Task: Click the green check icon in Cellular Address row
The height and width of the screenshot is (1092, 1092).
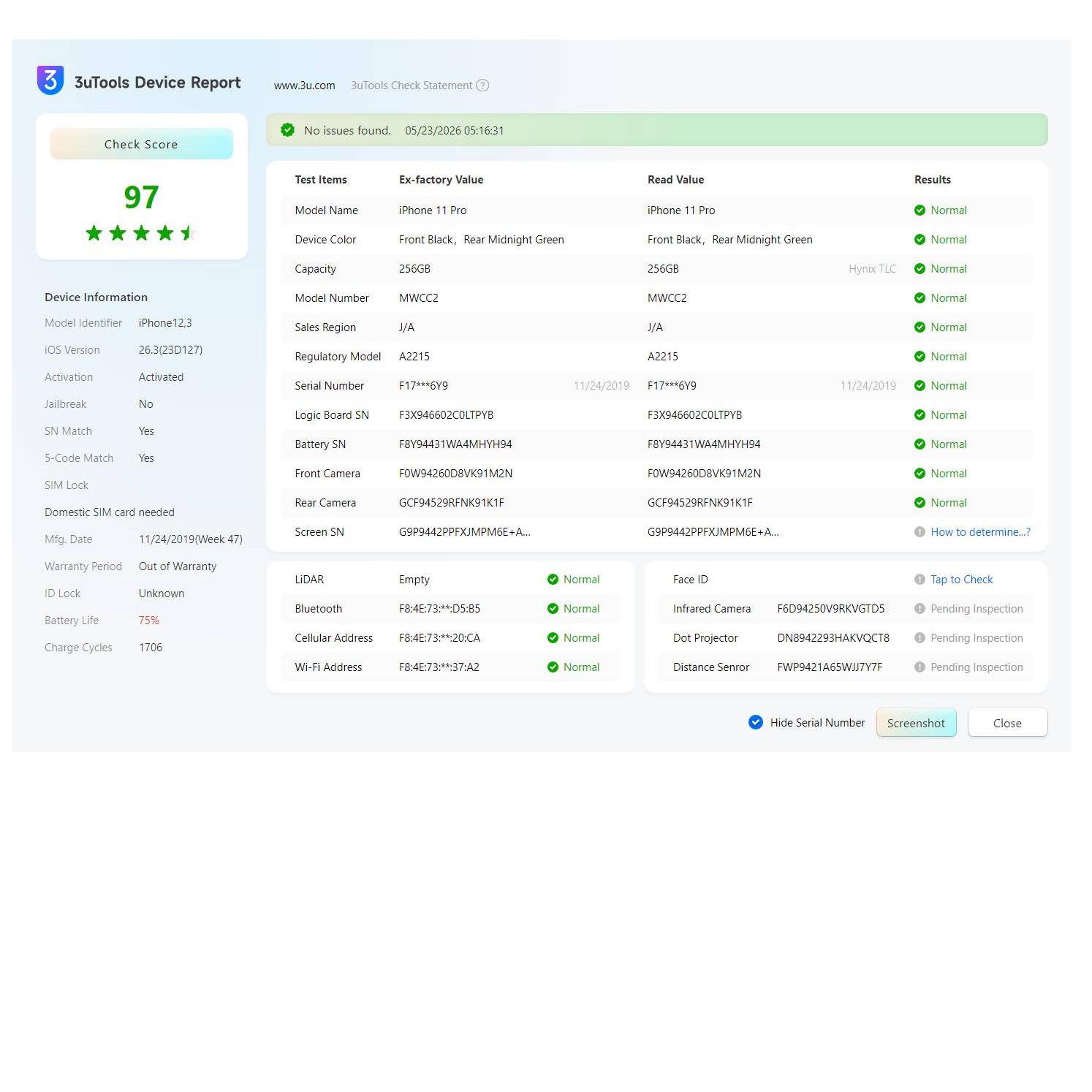Action: [553, 638]
